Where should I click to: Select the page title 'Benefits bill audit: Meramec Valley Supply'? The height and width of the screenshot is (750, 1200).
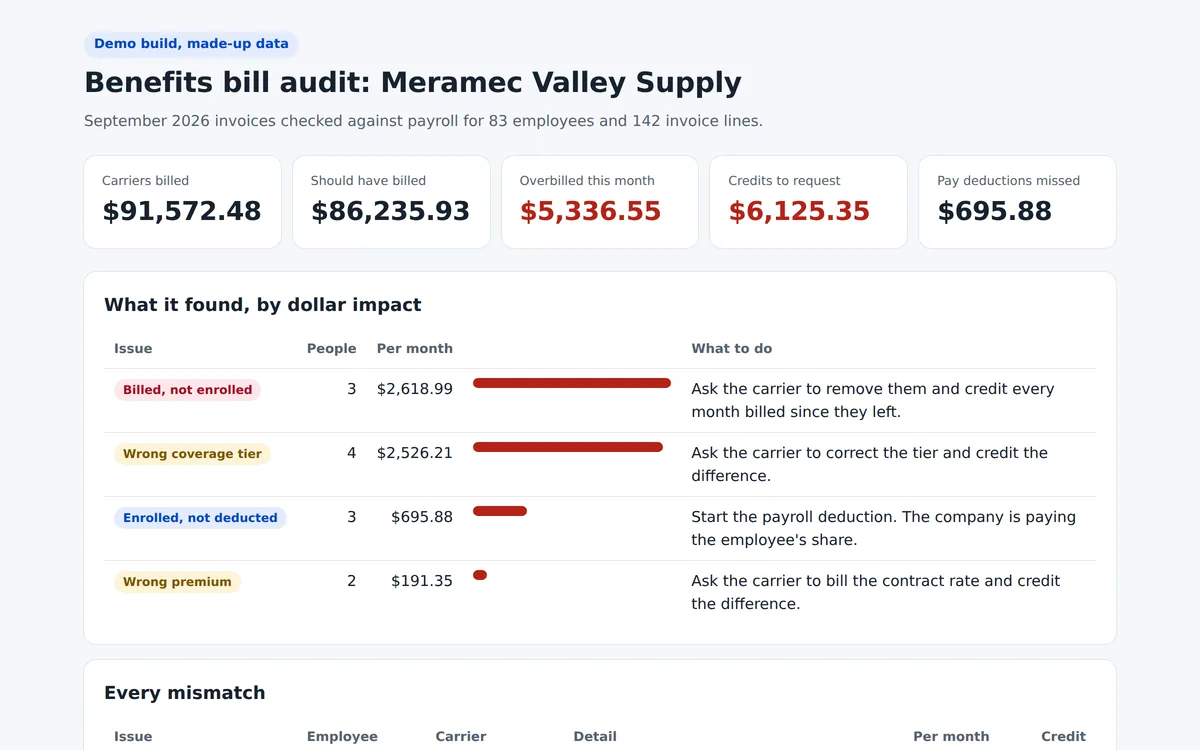tap(413, 83)
